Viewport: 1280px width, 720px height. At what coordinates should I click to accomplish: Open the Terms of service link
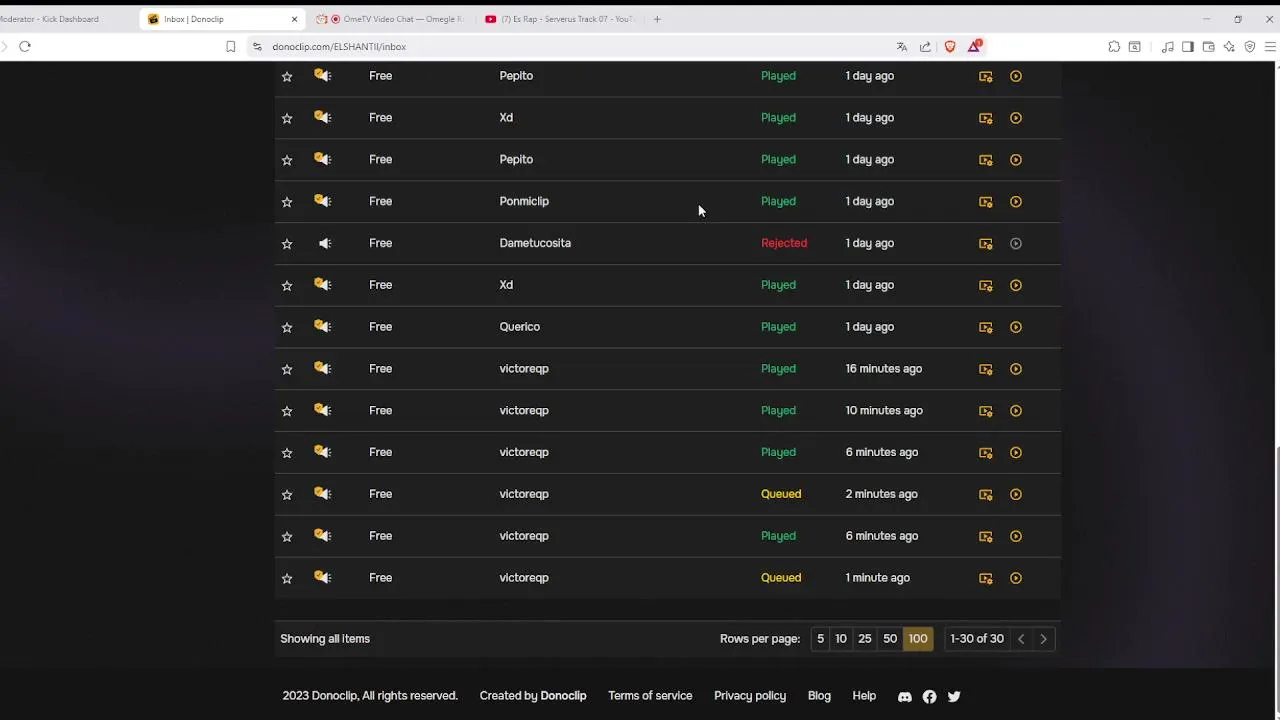coord(650,696)
